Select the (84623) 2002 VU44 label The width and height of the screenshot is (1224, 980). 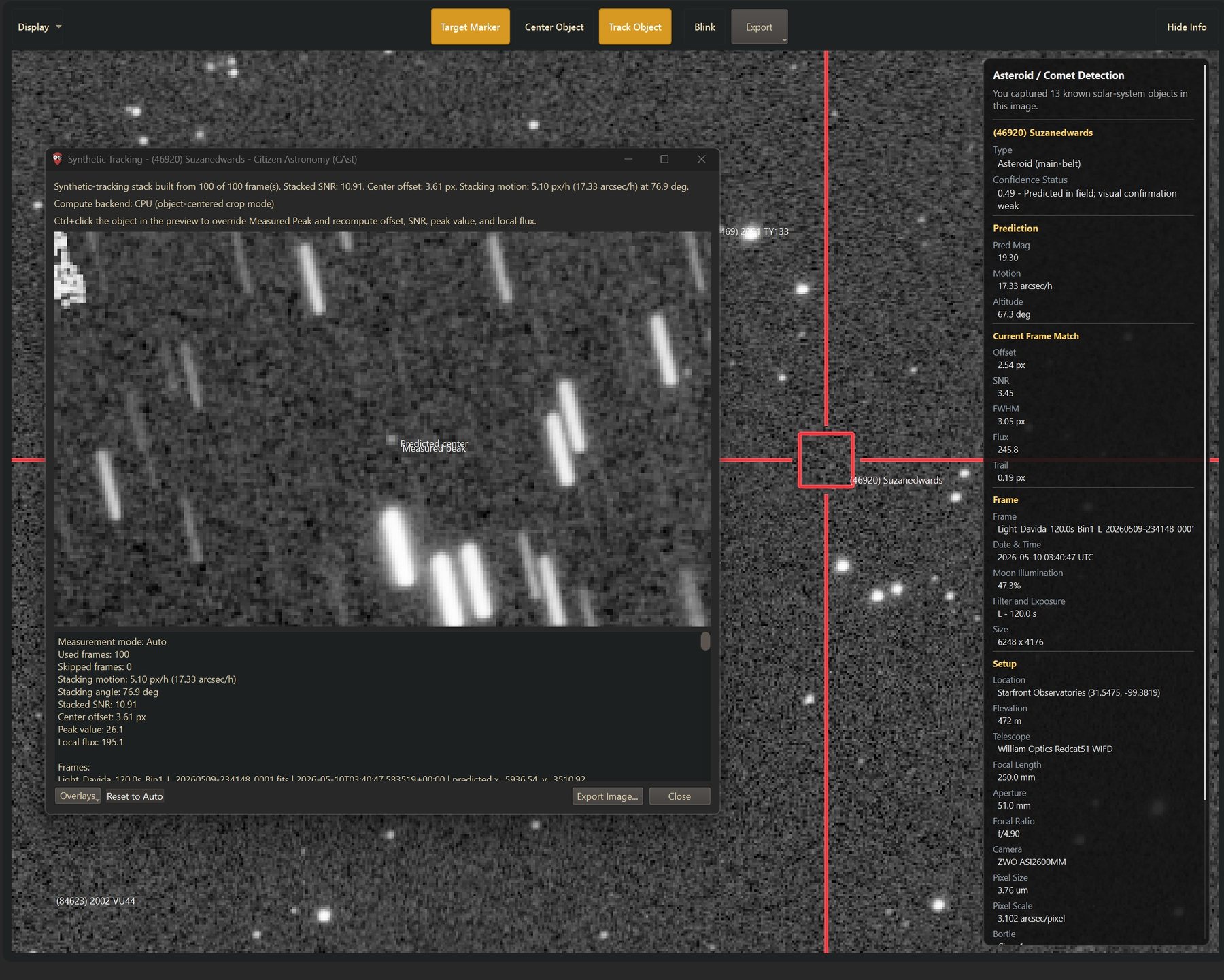pyautogui.click(x=95, y=901)
